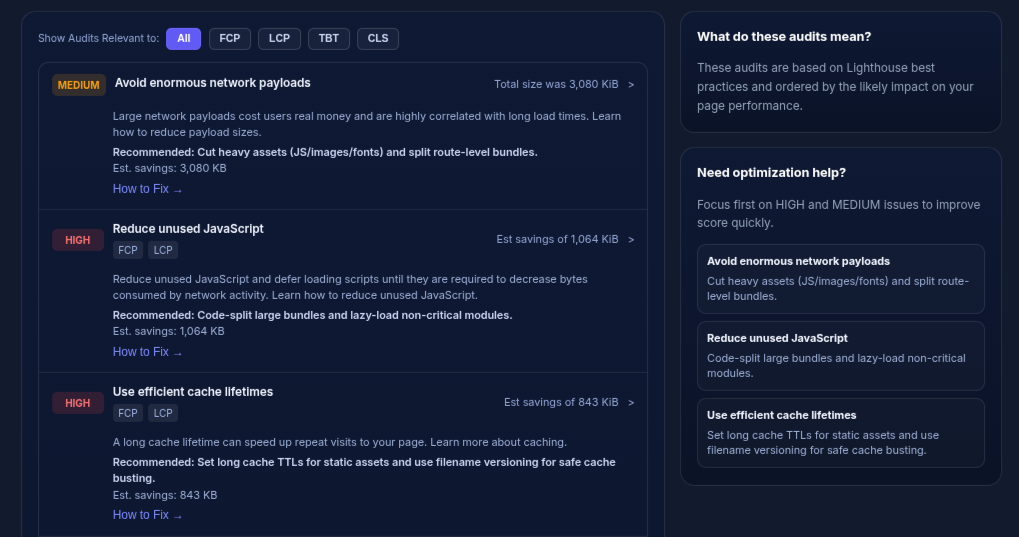
Task: Show only TBT relevant audits
Action: point(328,39)
